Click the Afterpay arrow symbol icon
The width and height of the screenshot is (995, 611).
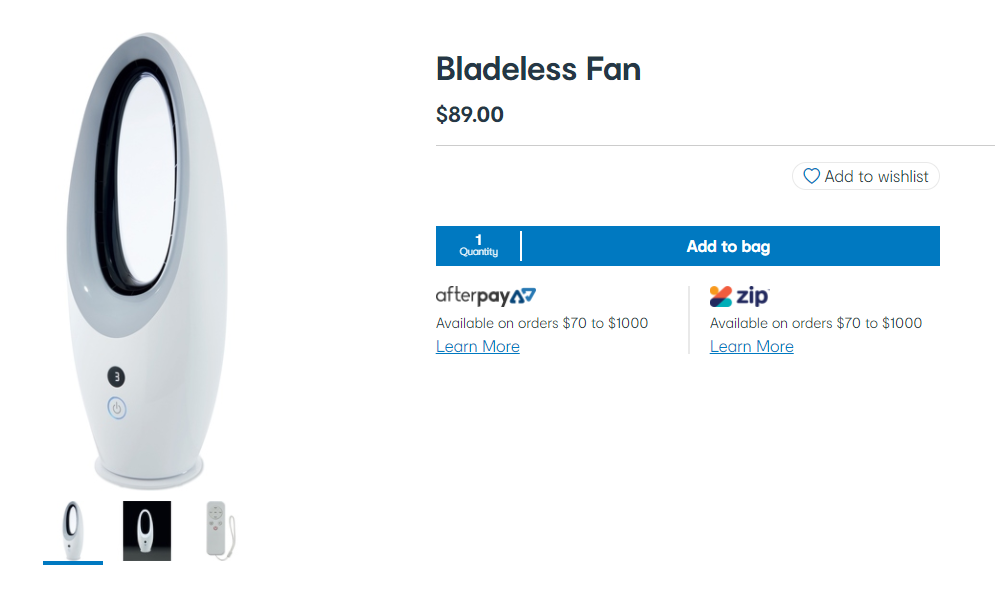(x=529, y=295)
